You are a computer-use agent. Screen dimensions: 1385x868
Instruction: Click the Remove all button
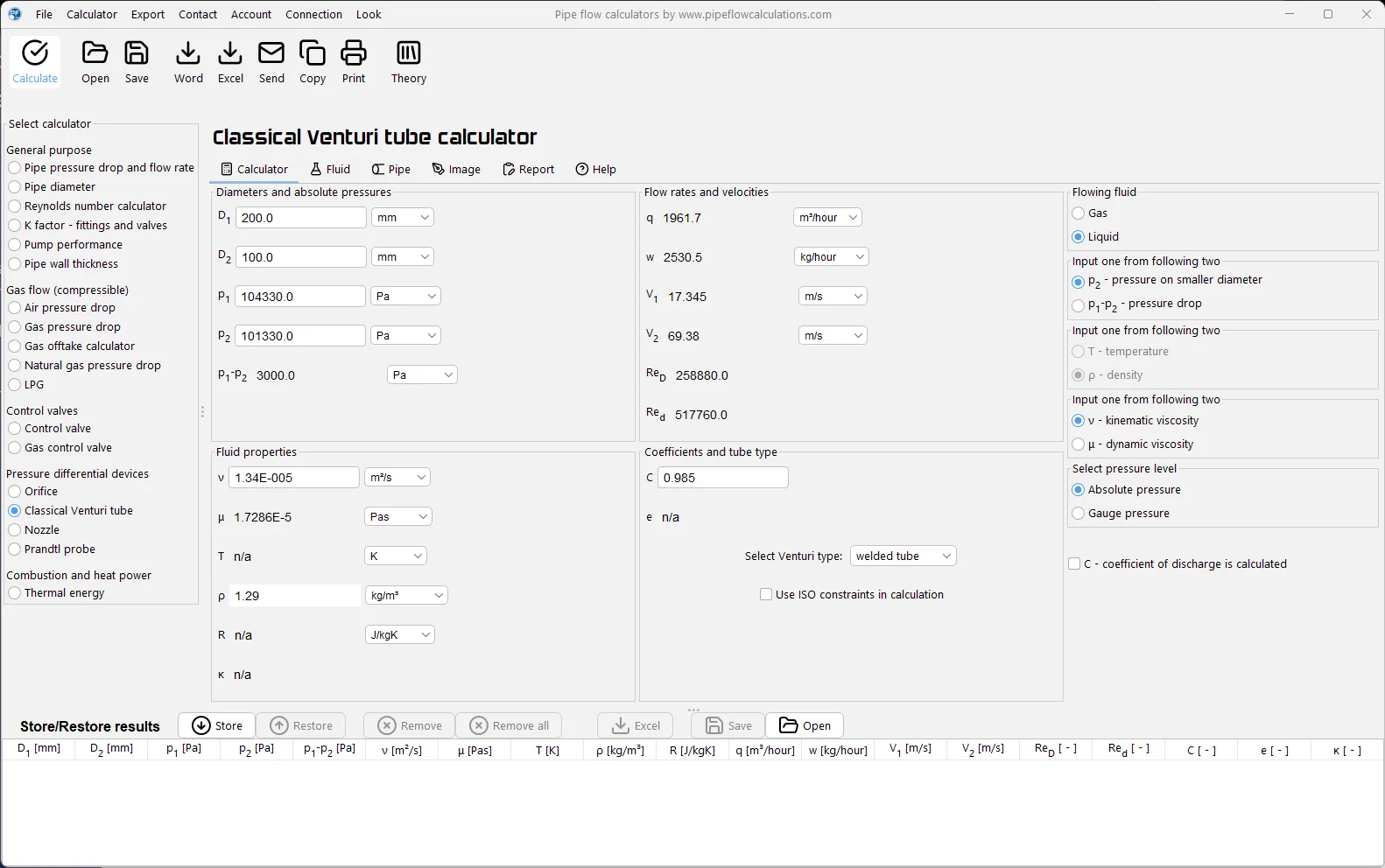(510, 726)
